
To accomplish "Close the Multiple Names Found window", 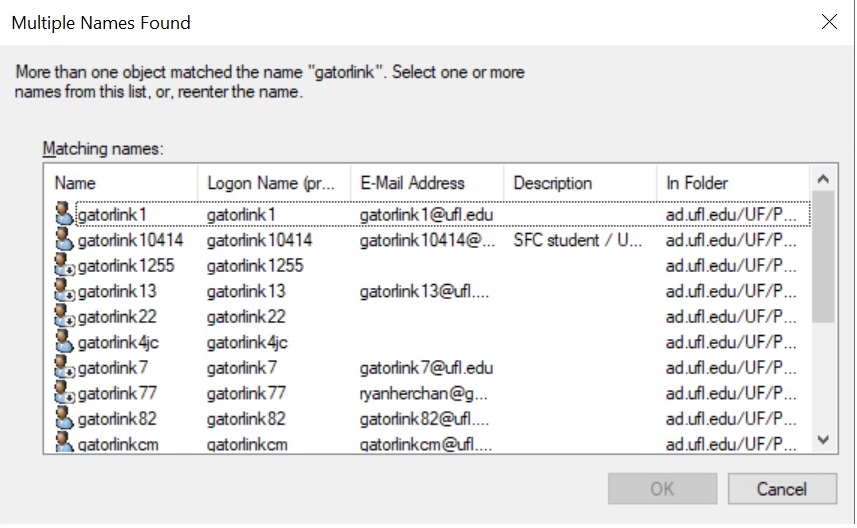I will pyautogui.click(x=829, y=22).
